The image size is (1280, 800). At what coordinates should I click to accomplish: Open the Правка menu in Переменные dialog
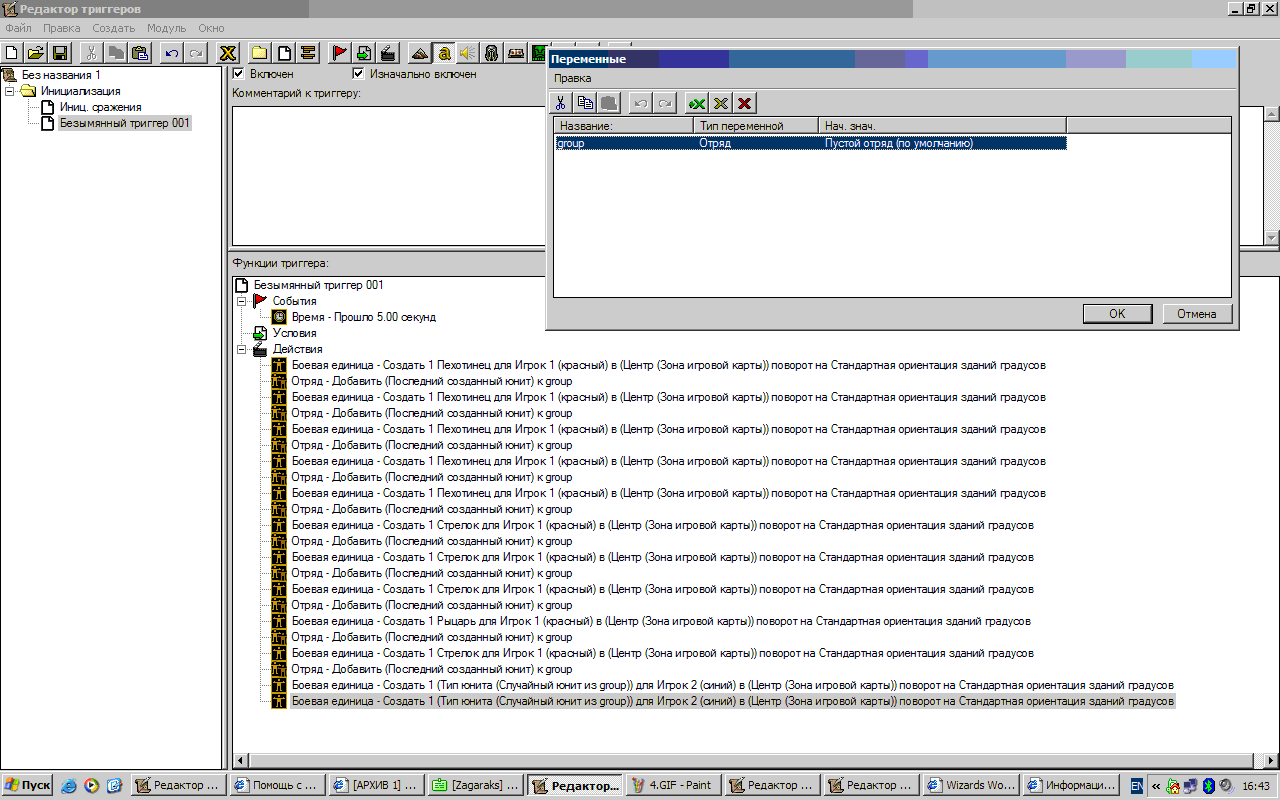tap(573, 78)
